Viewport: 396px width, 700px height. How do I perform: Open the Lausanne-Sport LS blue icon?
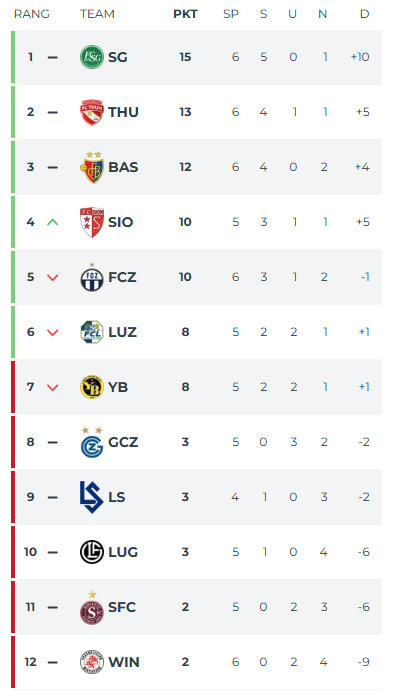click(x=92, y=497)
